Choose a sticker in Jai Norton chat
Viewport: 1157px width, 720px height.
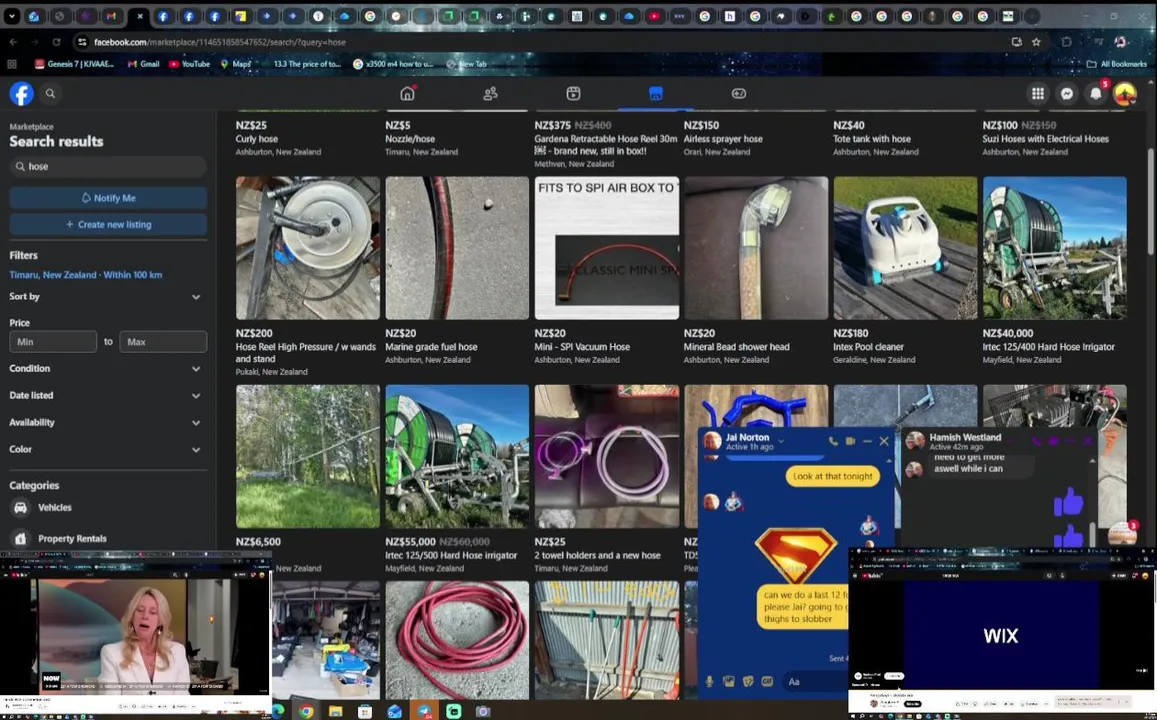pos(748,682)
